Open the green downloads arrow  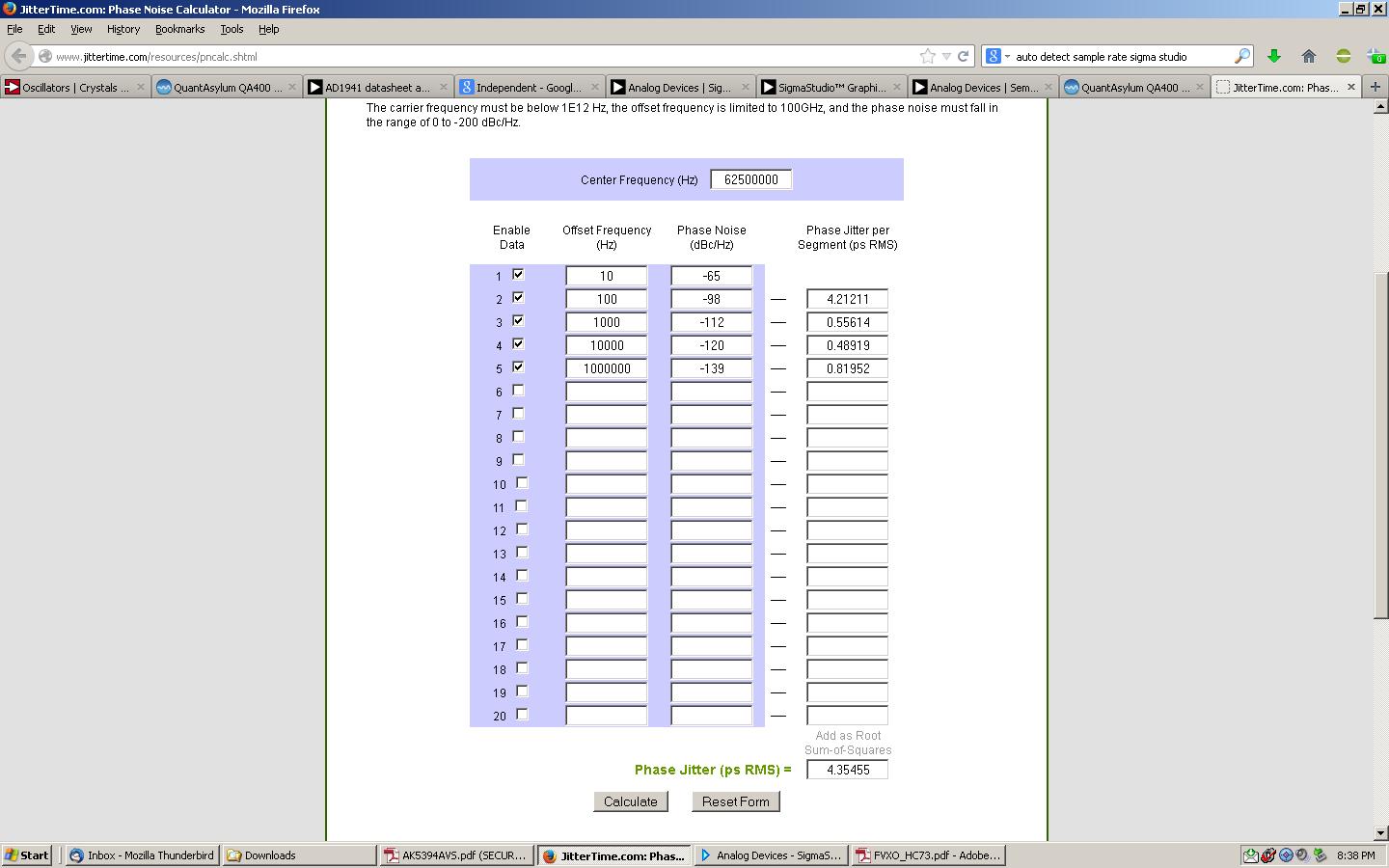coord(1274,56)
